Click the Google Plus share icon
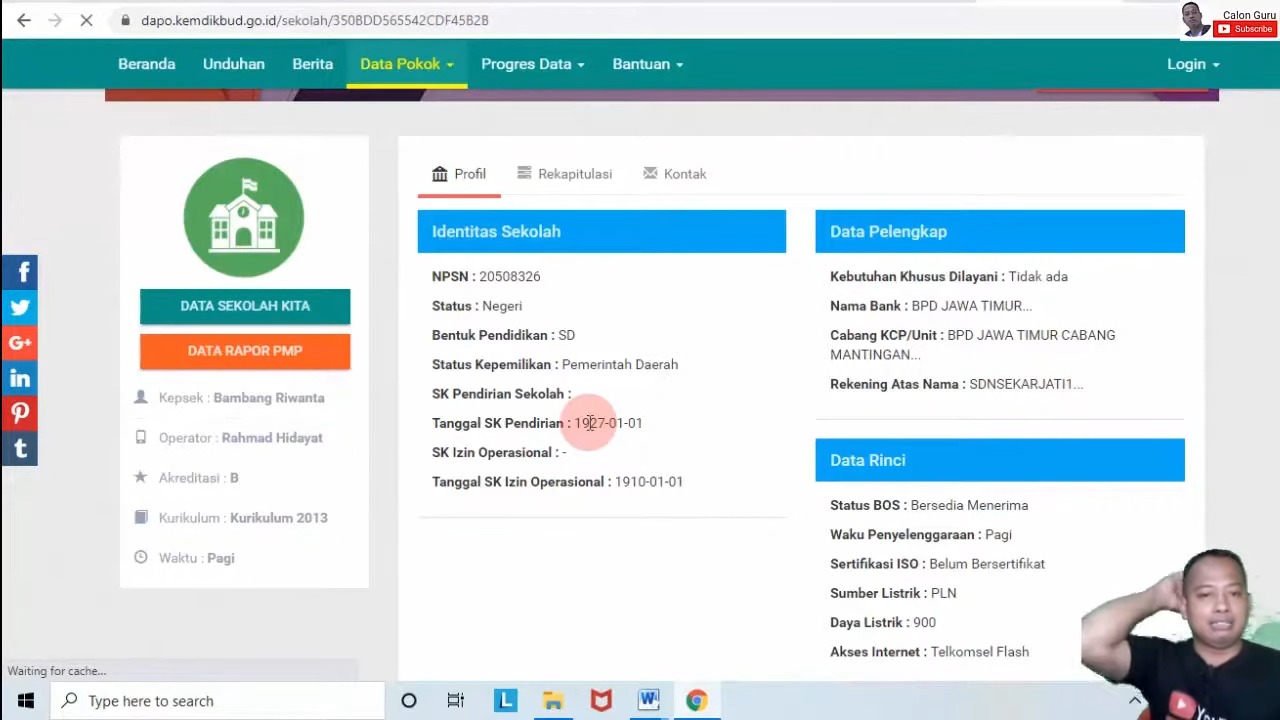 (20, 343)
